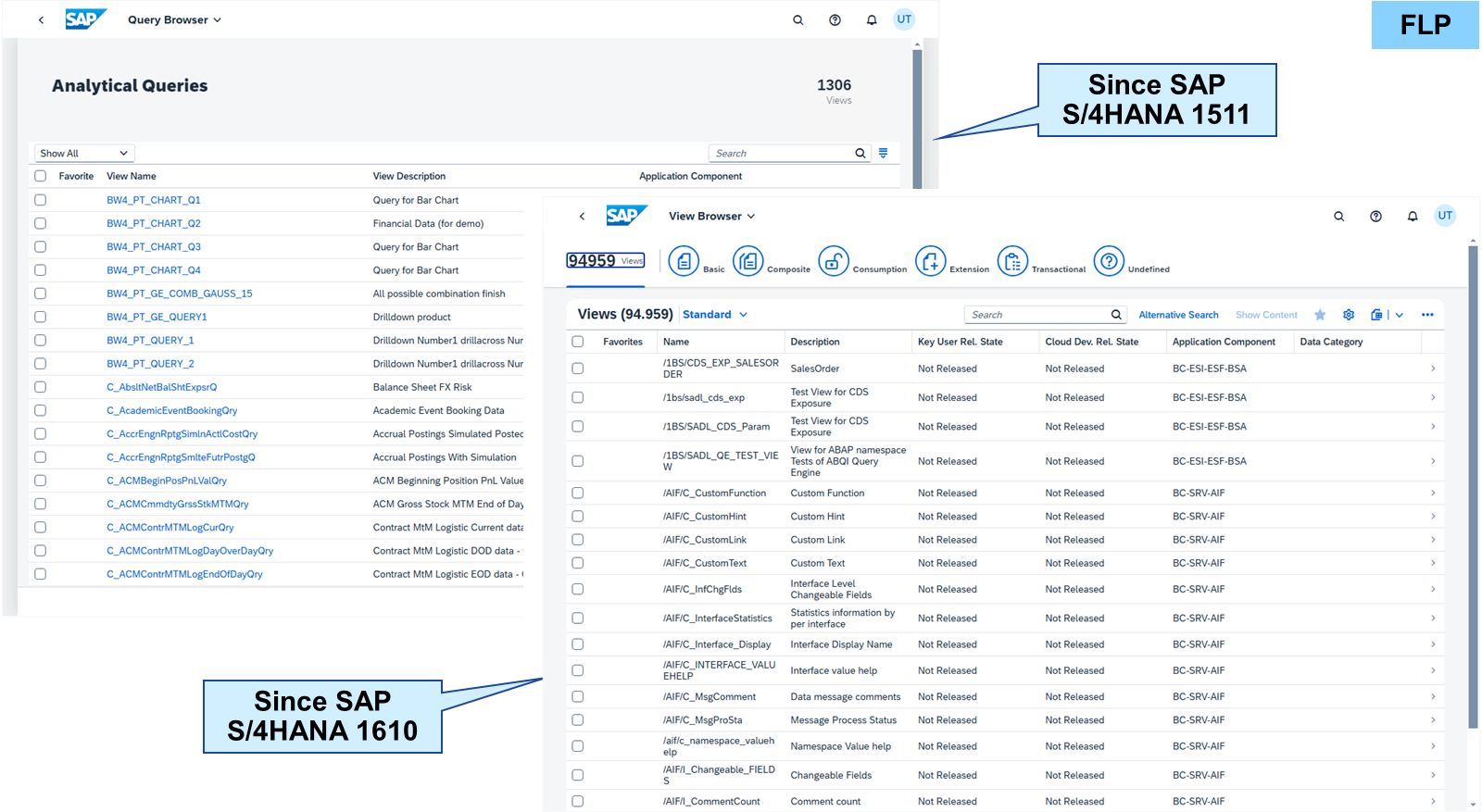Click Cloud Dev. Rel. State column header
Viewport: 1482px width, 812px height.
1091,342
